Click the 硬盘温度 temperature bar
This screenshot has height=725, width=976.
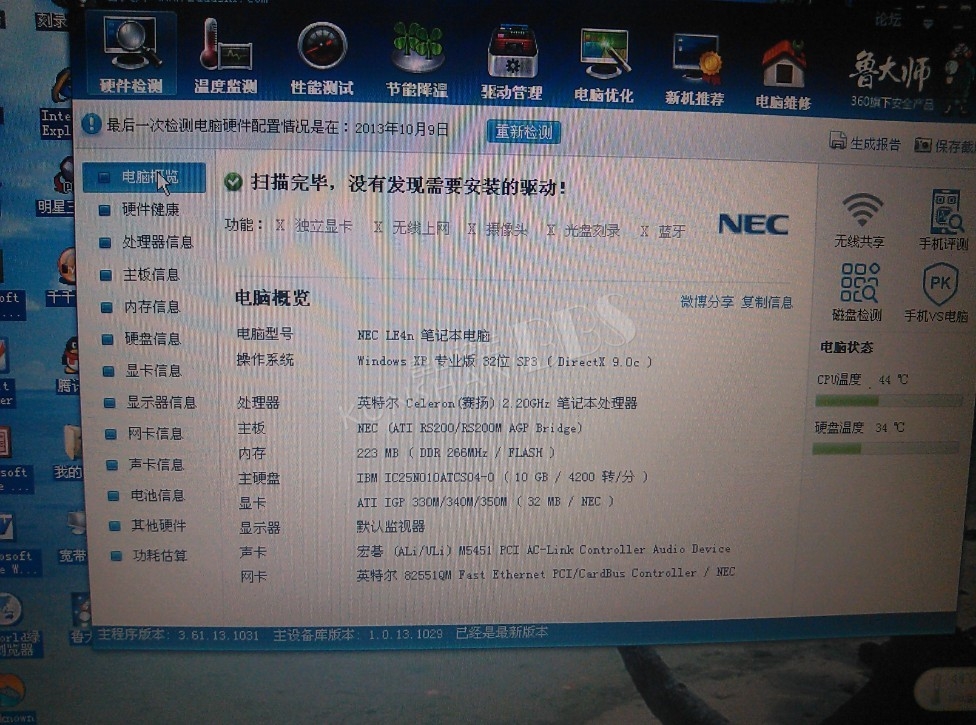click(x=885, y=448)
